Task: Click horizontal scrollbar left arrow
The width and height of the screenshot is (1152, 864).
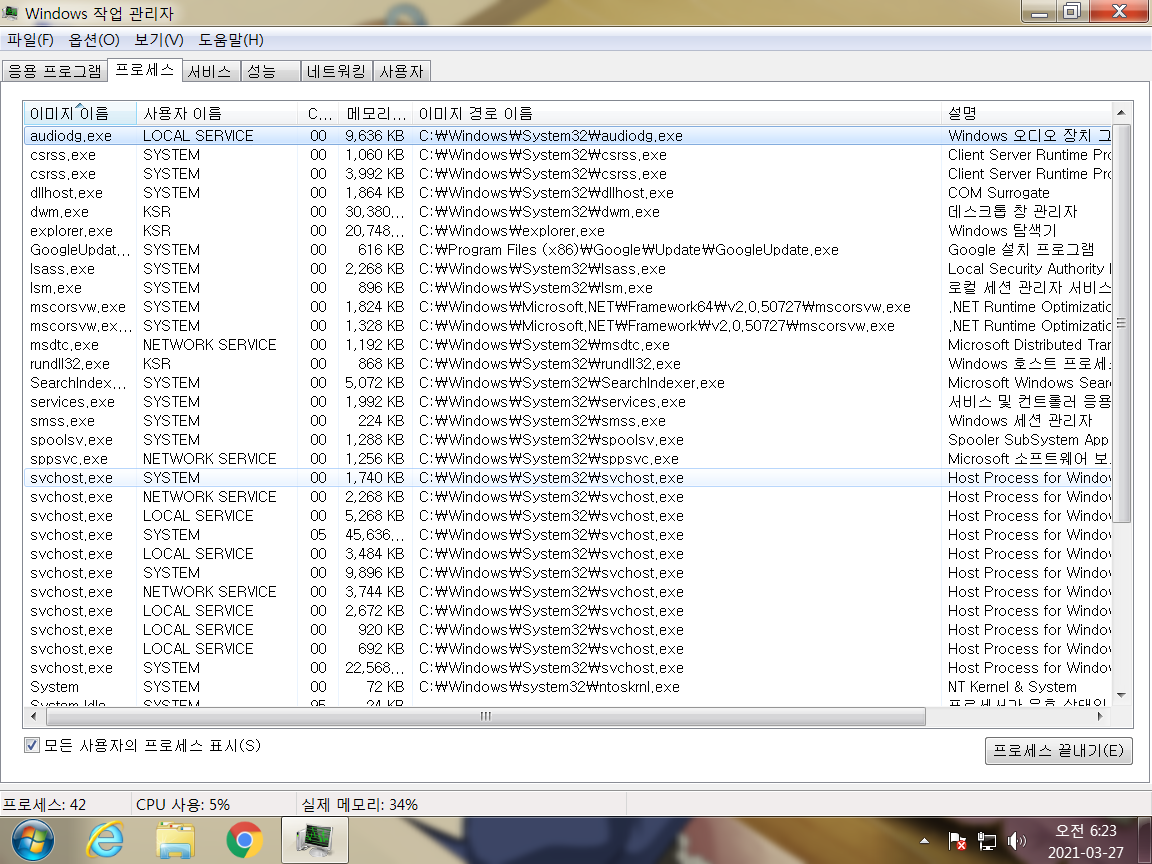Action: [x=33, y=716]
